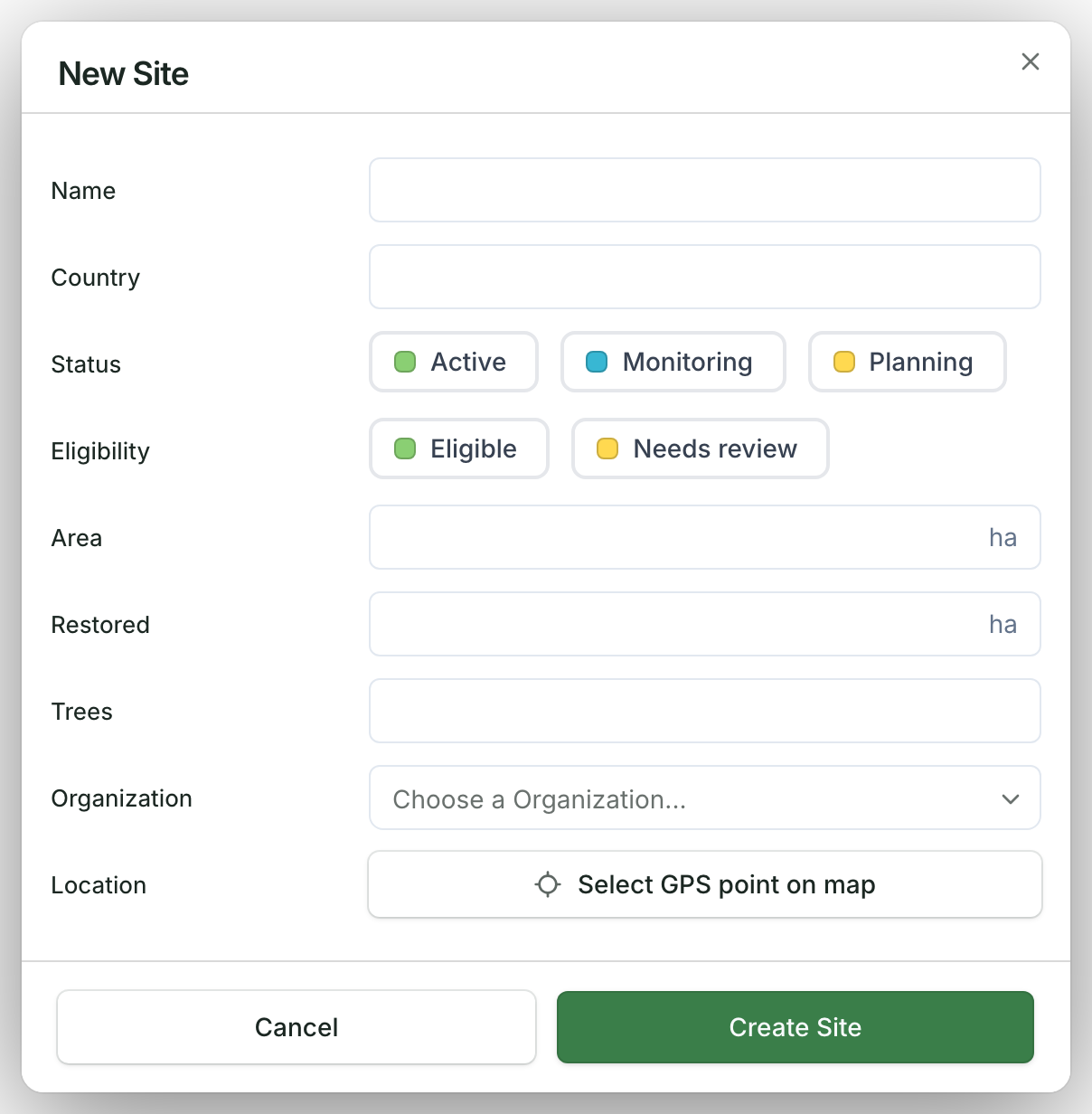Select Monitoring status option

(x=673, y=362)
